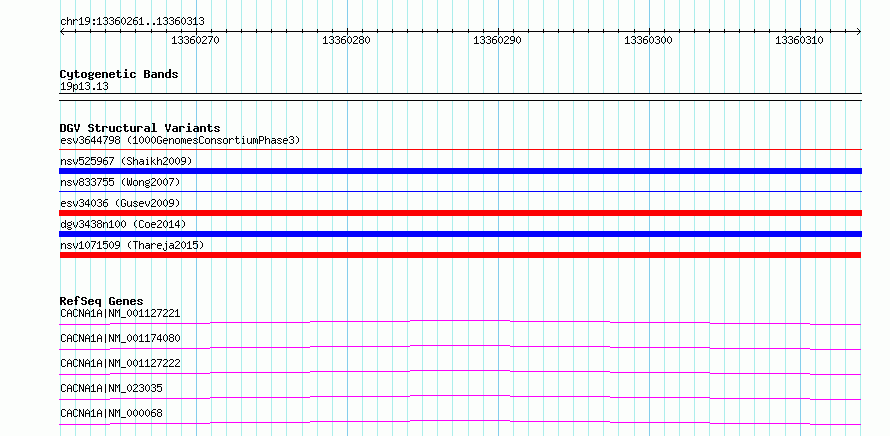Click ruler position 13360310
This screenshot has height=436, width=890.
799,40
